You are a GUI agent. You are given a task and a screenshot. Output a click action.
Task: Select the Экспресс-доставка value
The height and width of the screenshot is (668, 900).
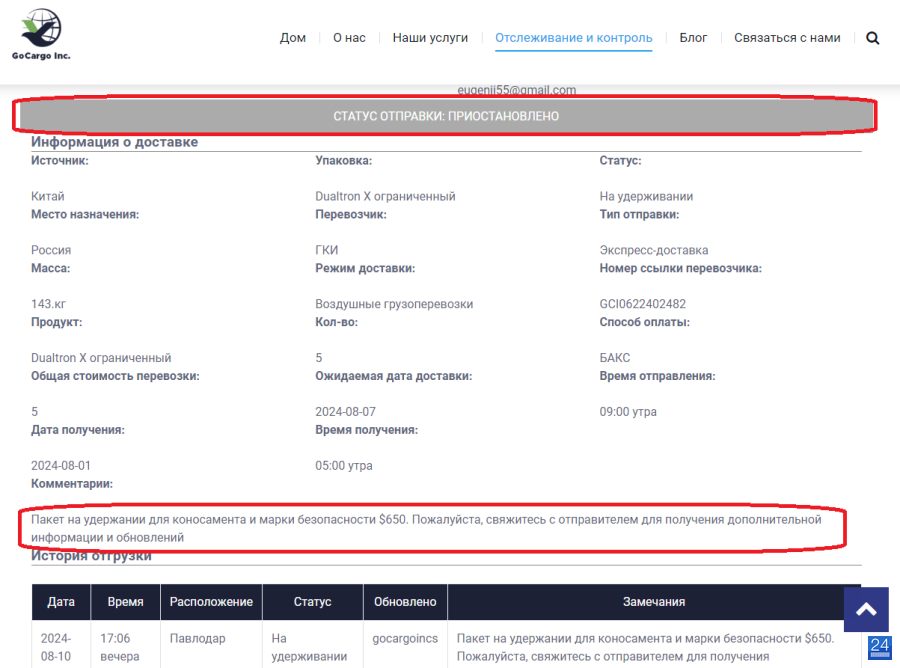[x=654, y=250]
